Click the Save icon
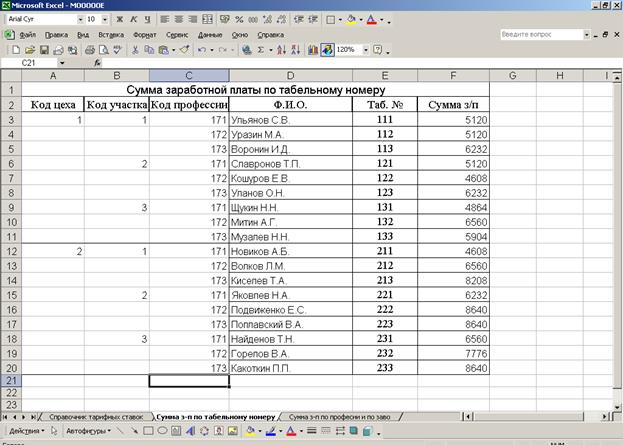Viewport: 623px width, 445px height. (46, 49)
